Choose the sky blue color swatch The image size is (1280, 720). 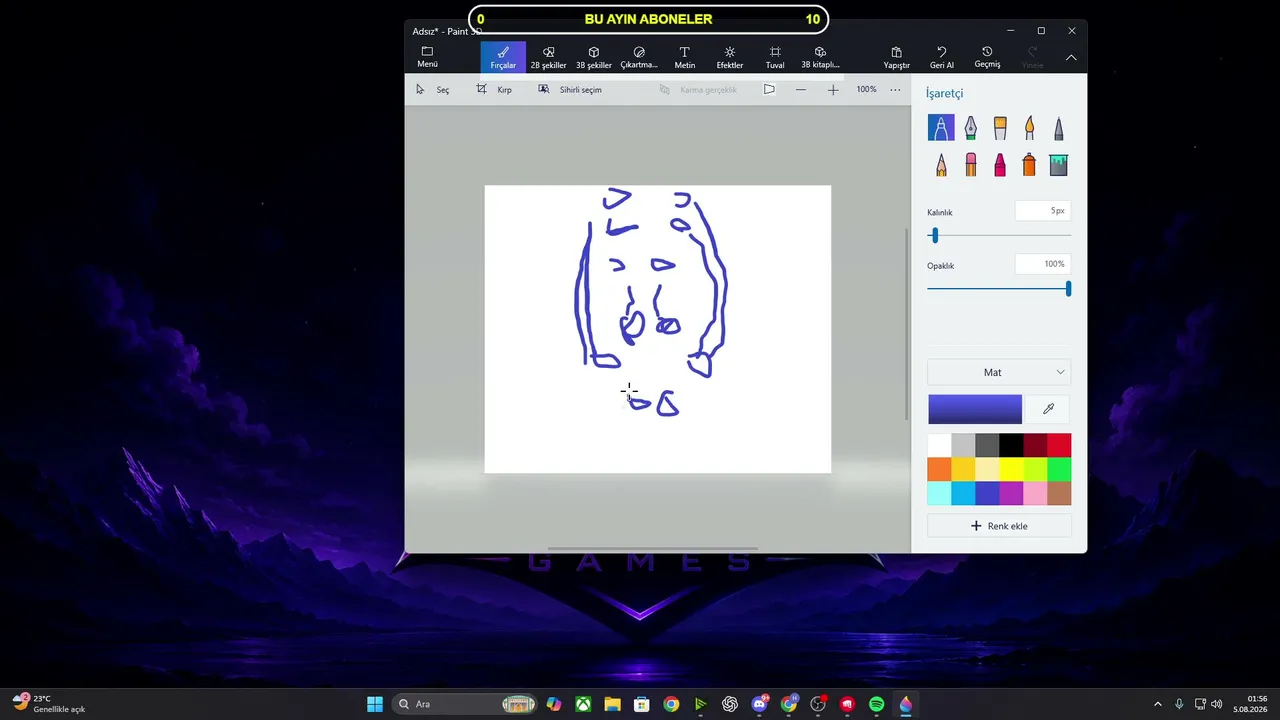click(x=963, y=493)
